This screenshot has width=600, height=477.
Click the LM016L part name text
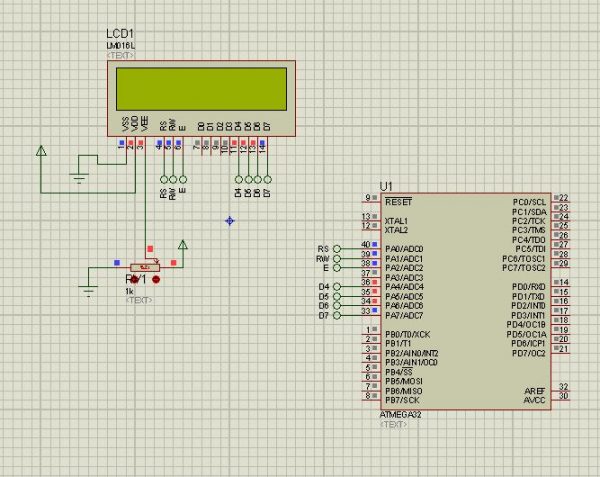tap(121, 46)
